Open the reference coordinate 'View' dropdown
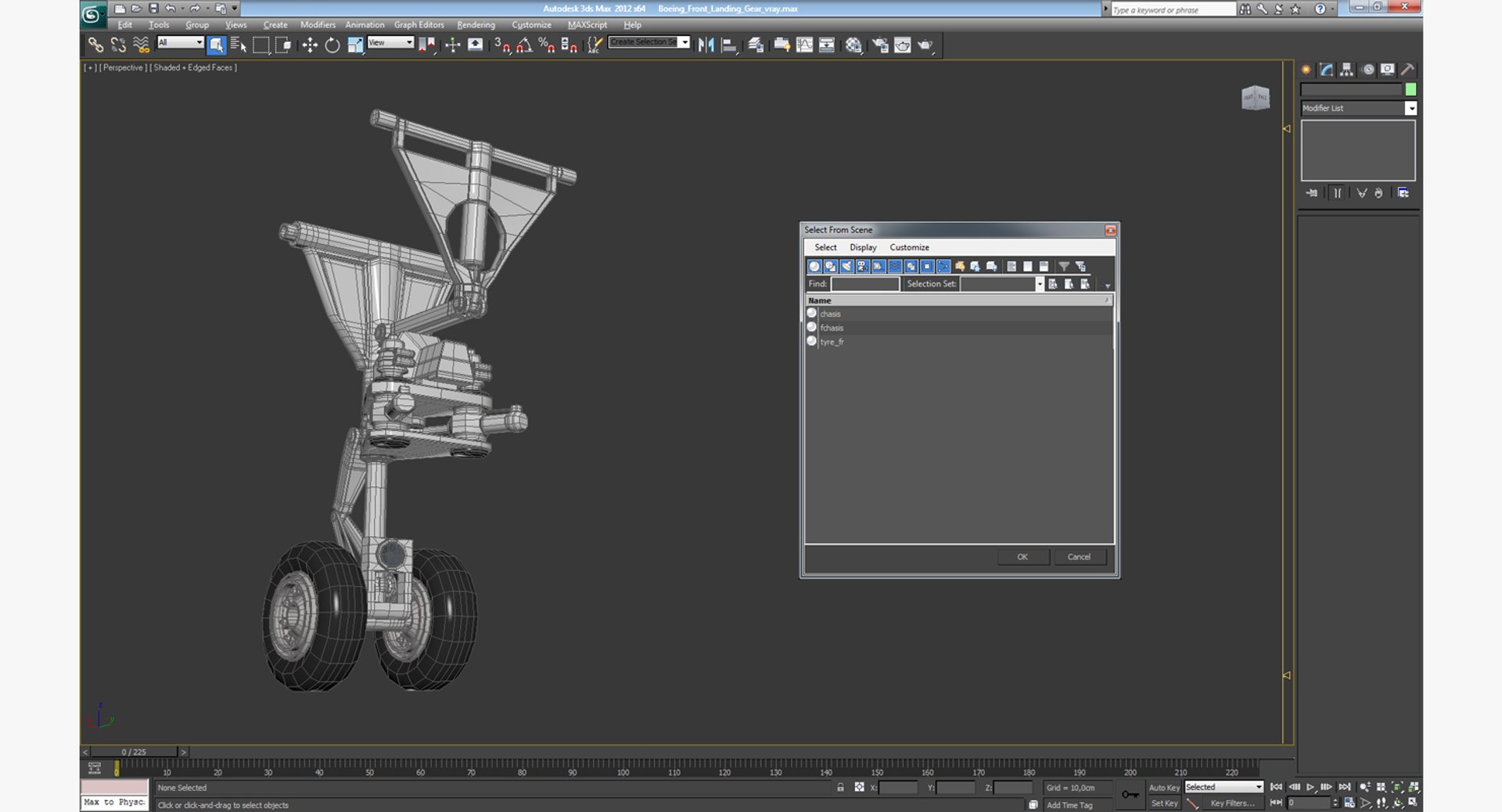Viewport: 1502px width, 812px height. coord(390,42)
